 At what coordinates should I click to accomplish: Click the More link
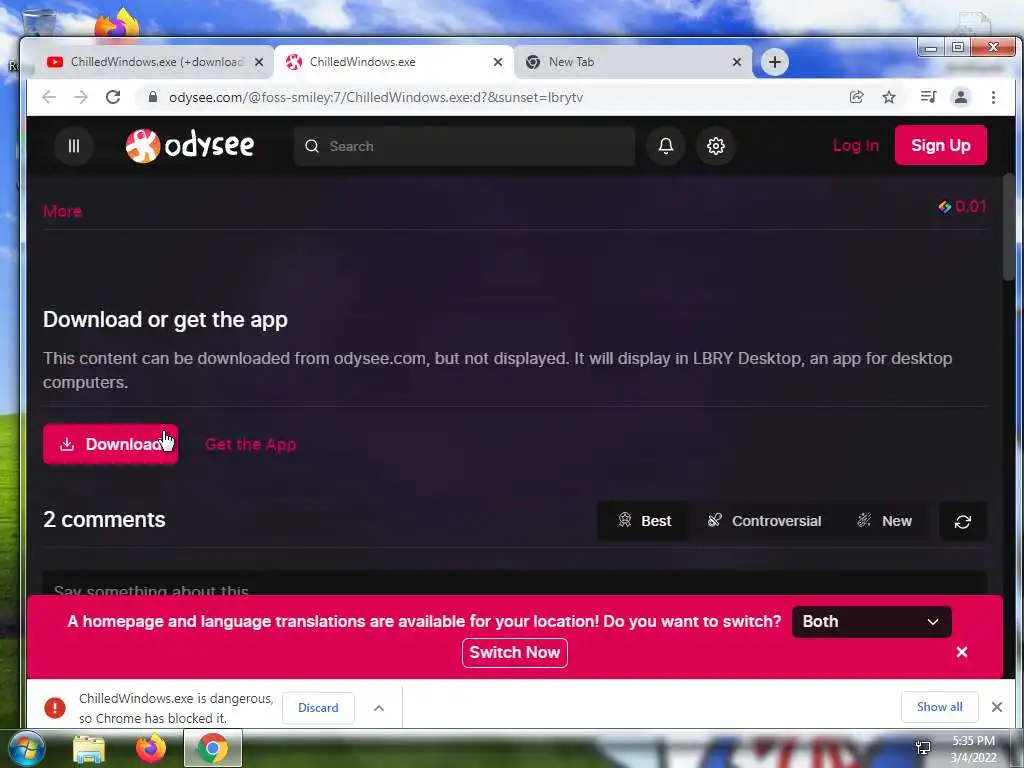(x=62, y=211)
